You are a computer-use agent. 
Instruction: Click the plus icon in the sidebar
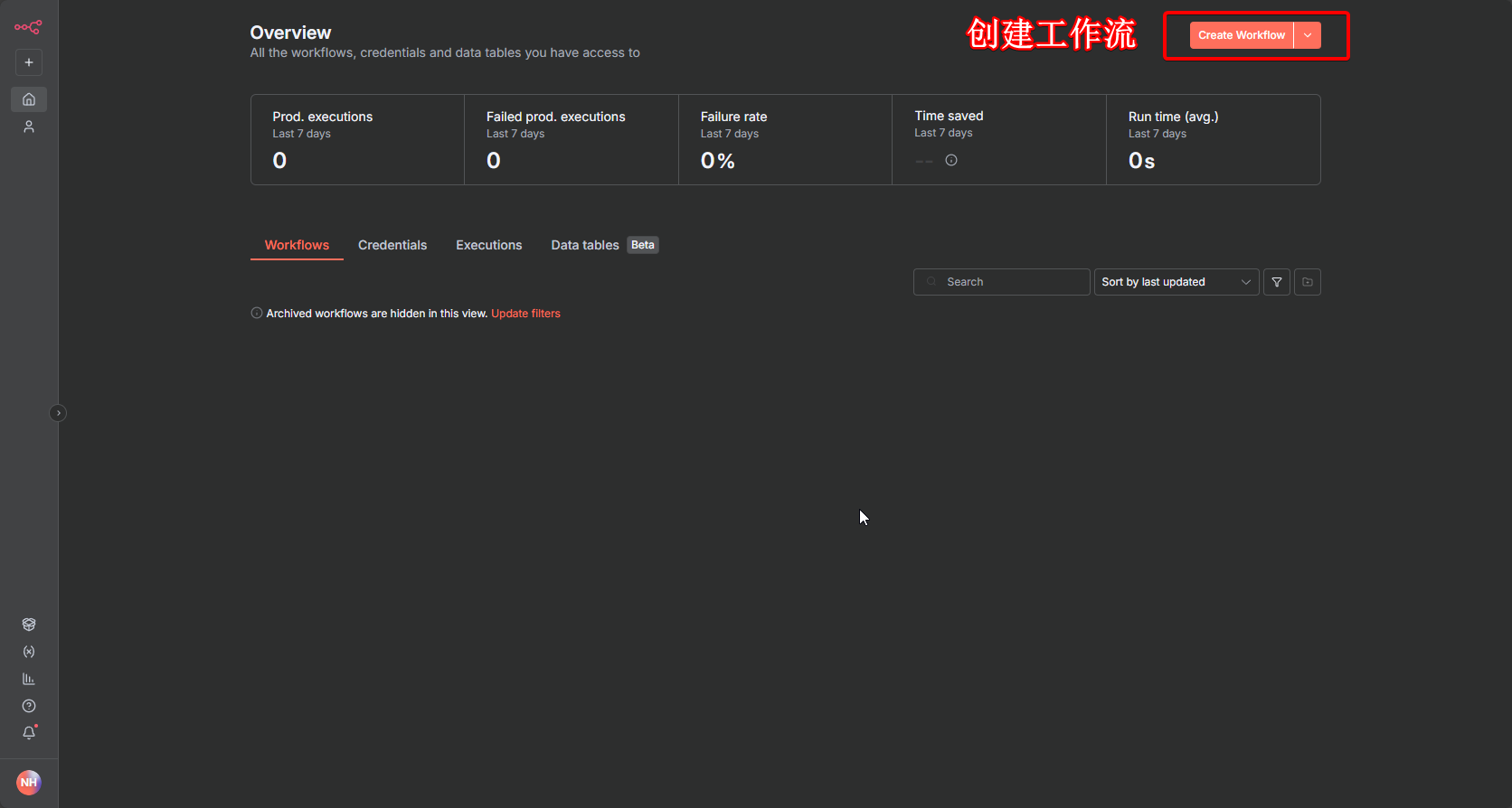[29, 62]
